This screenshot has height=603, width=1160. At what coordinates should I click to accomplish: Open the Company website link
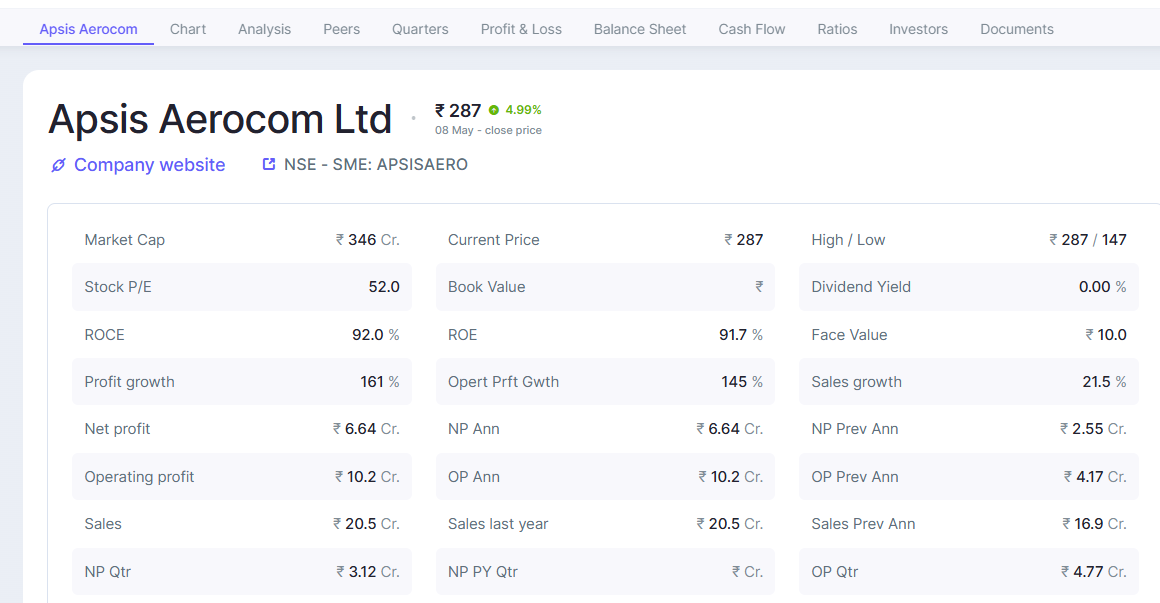click(149, 165)
